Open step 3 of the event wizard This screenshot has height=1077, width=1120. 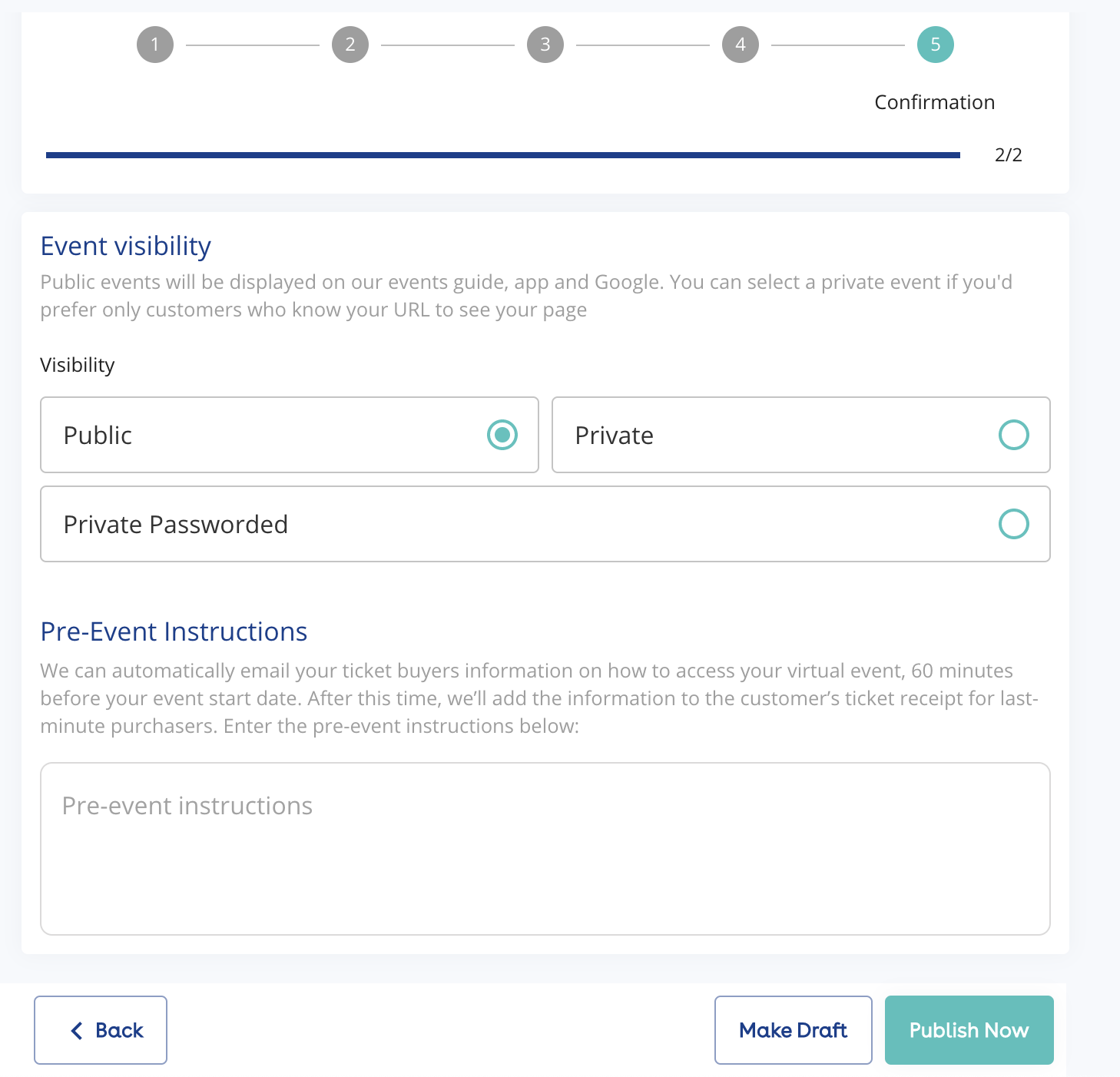coord(545,45)
